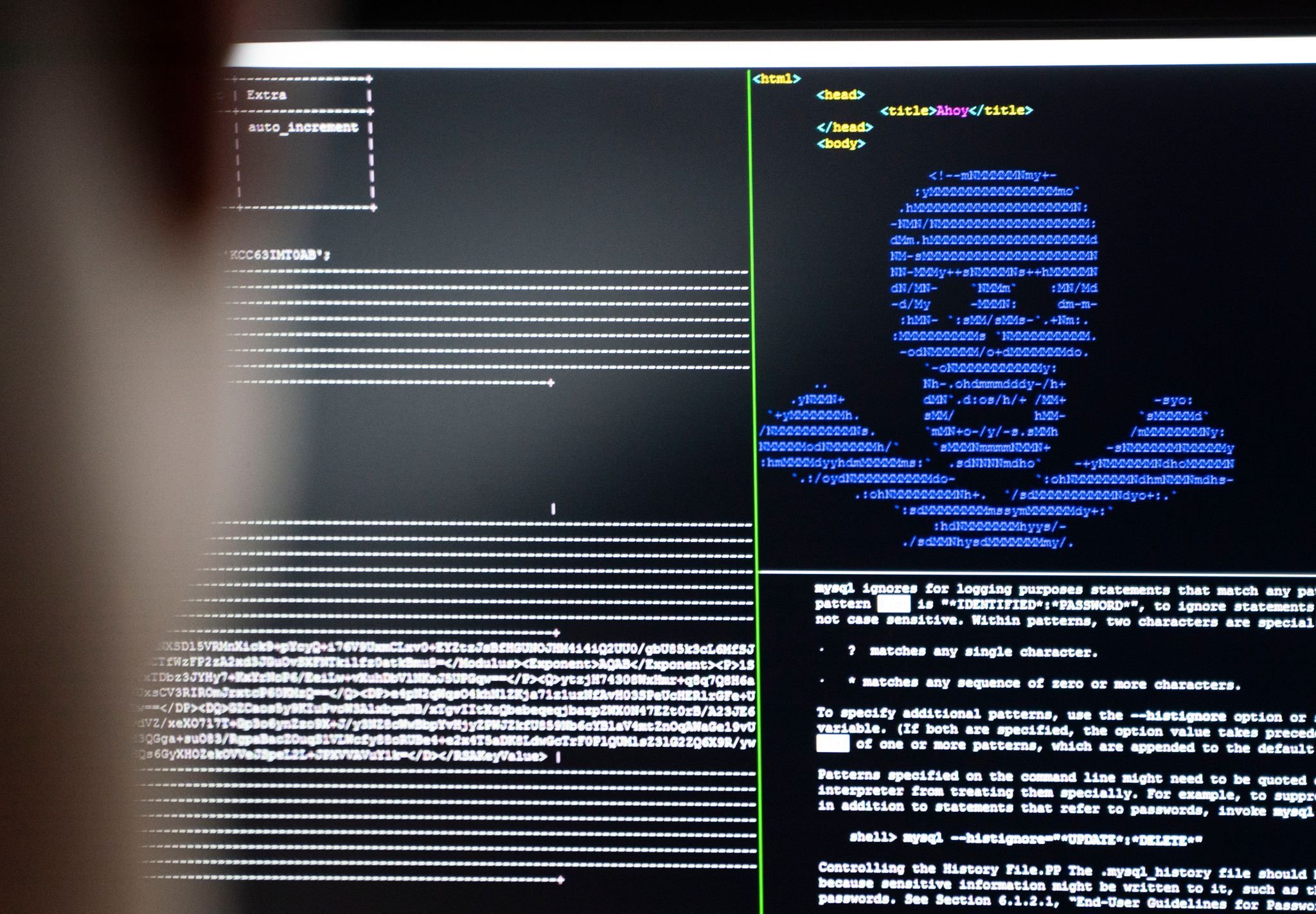The image size is (1316, 914).
Task: Click the green vertical pane divider
Action: coord(752,450)
